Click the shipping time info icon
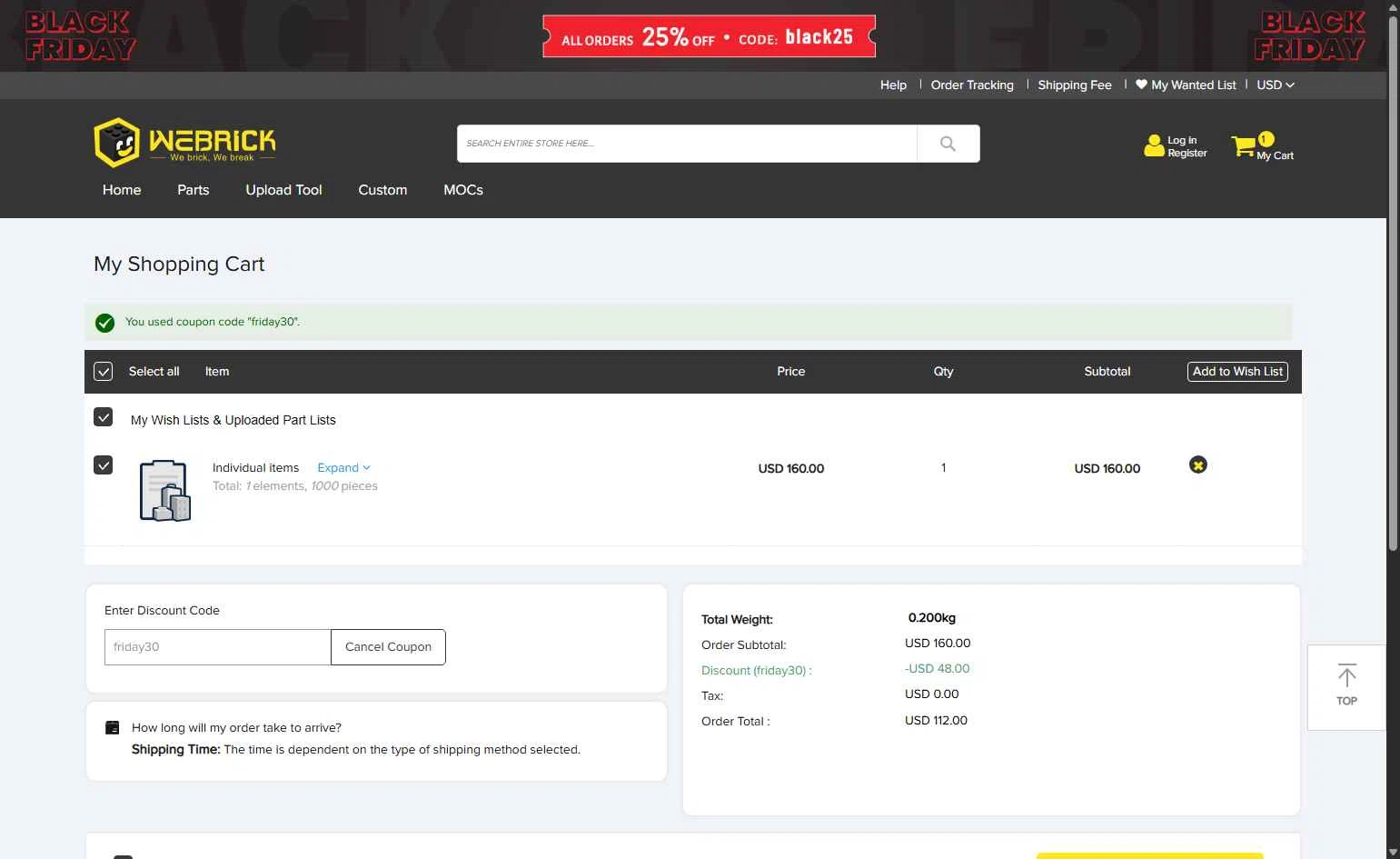The image size is (1400, 859). [113, 727]
